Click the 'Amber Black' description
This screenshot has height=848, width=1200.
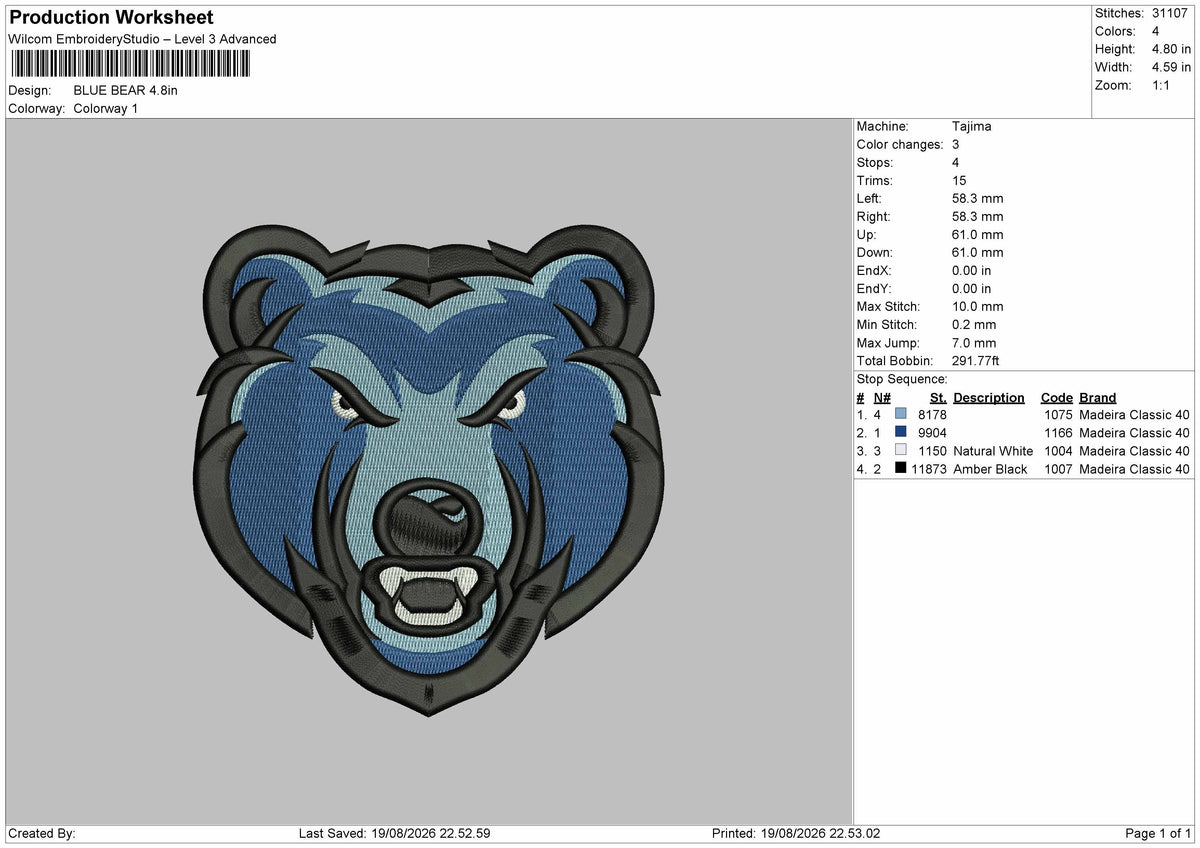pos(990,468)
